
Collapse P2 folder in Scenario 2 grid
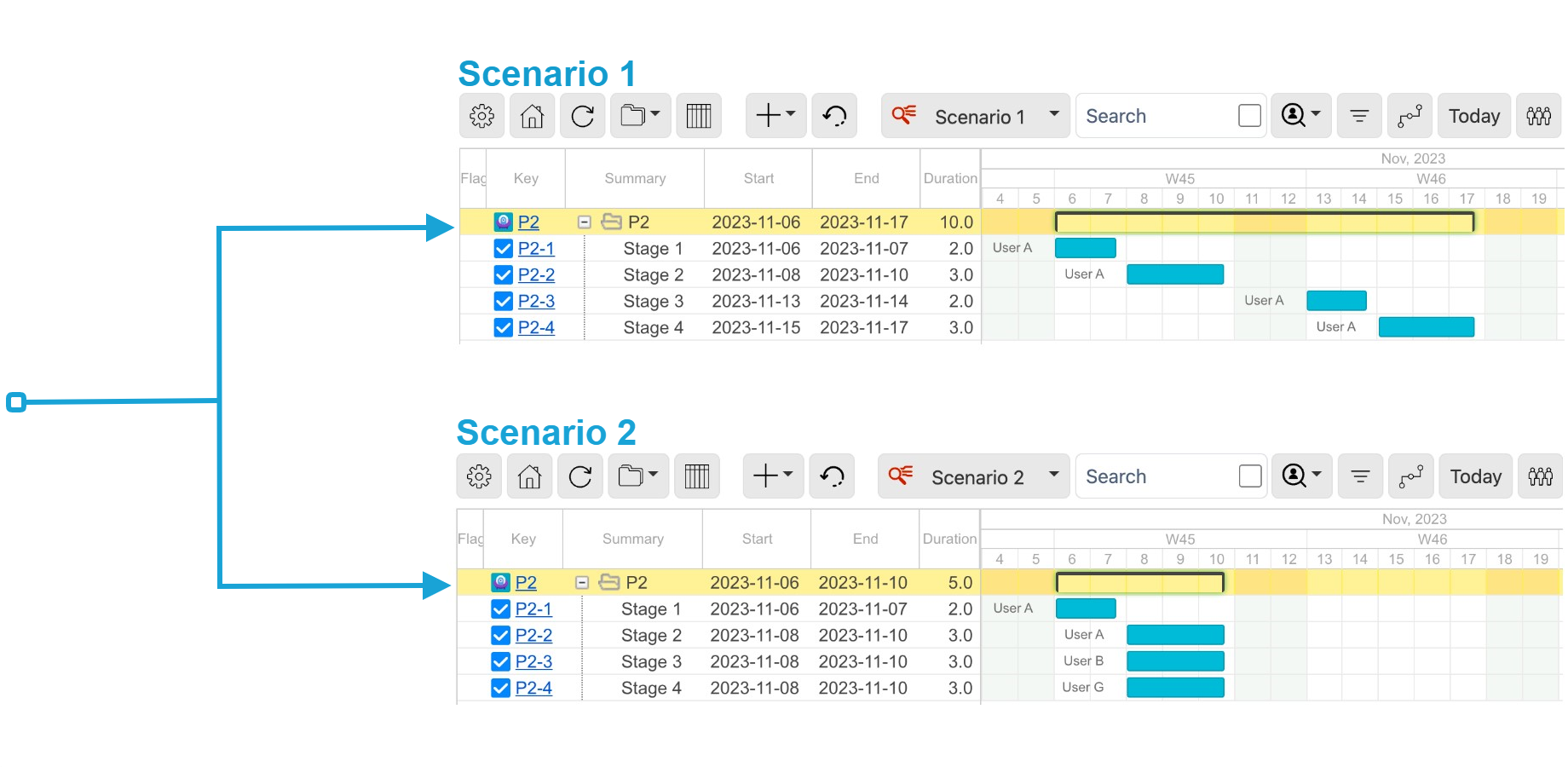[582, 583]
